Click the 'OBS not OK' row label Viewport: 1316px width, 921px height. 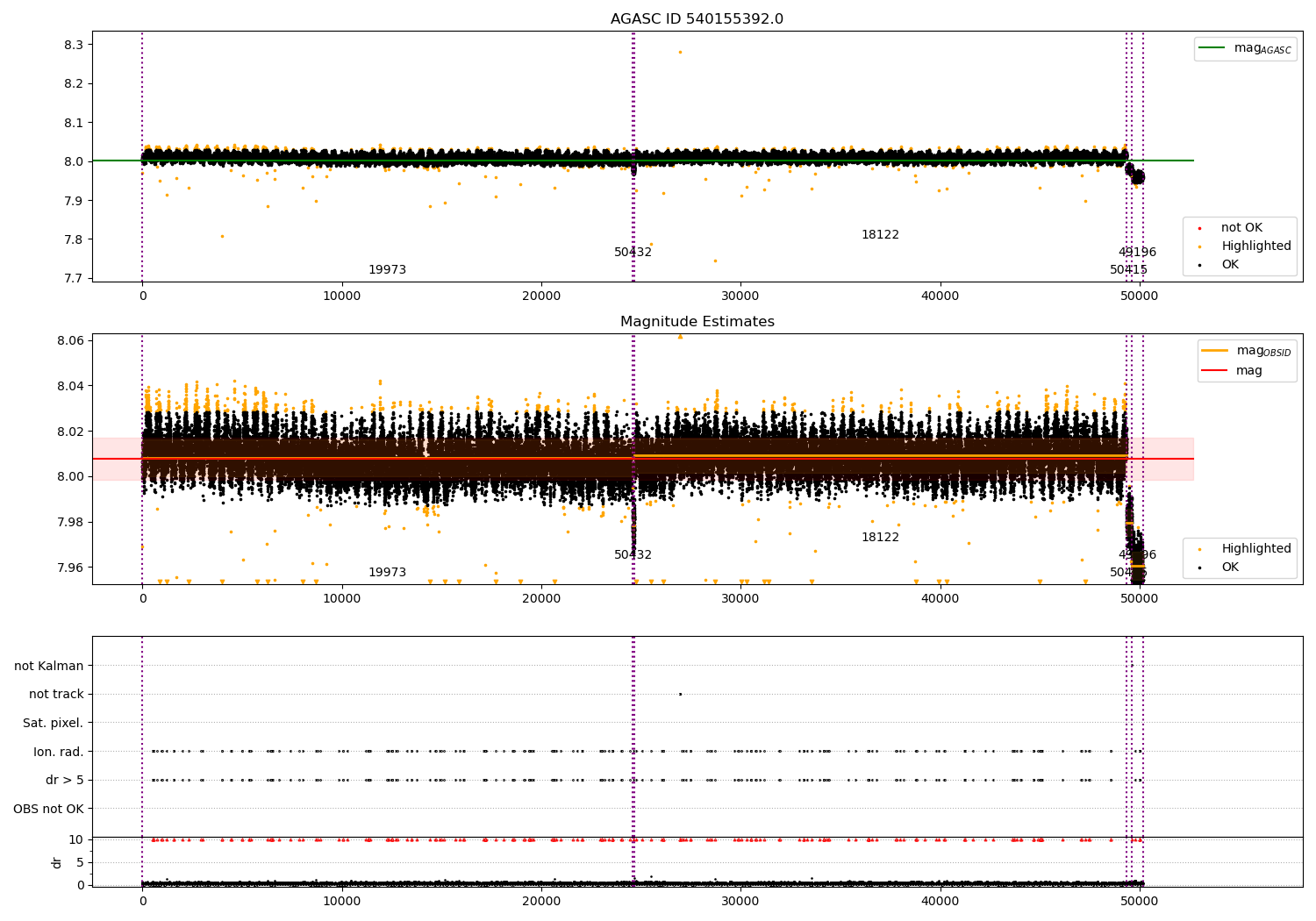(x=49, y=809)
